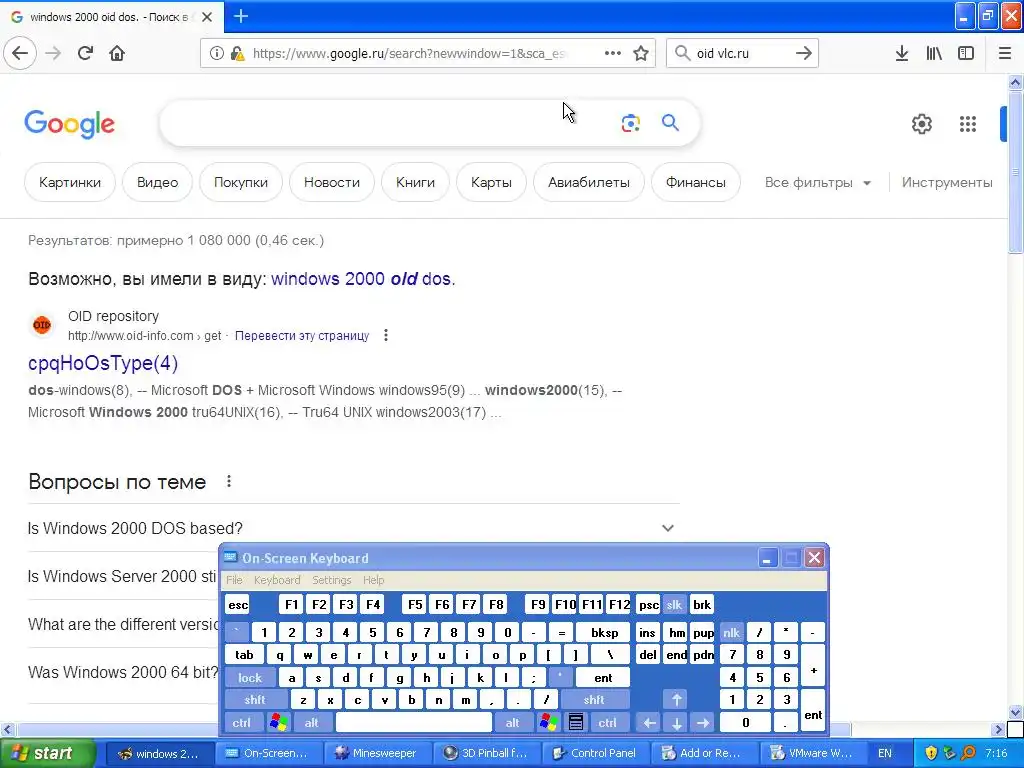The height and width of the screenshot is (768, 1024).
Task: Toggle the lock (caps lock) key
Action: tap(249, 677)
